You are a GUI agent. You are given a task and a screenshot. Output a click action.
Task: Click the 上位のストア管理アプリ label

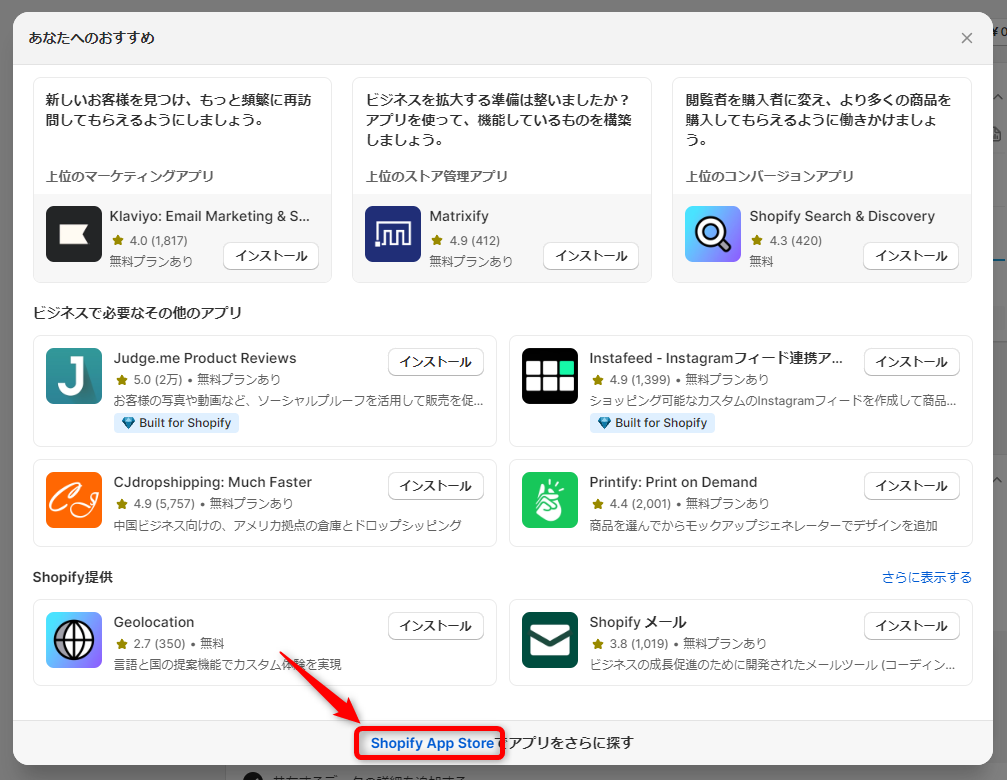(437, 176)
